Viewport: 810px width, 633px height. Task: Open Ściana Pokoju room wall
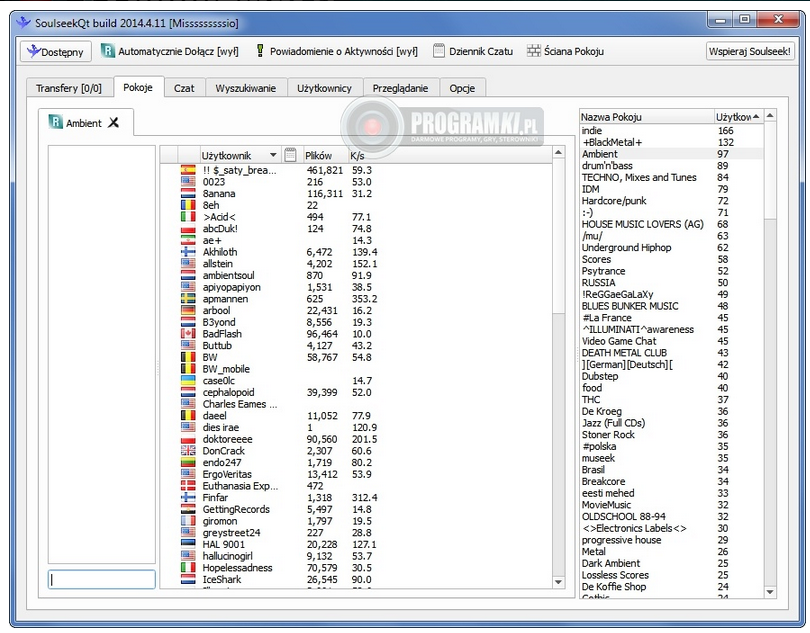pos(565,51)
